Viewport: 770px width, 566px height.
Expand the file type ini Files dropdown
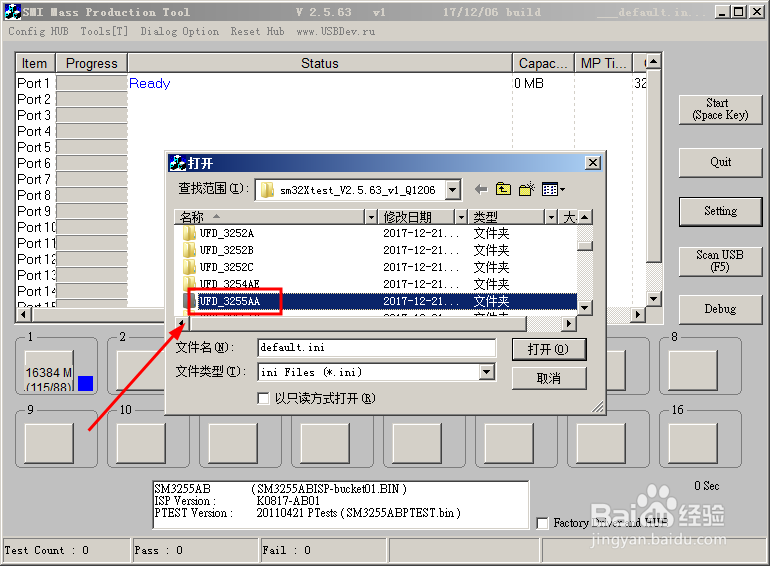click(487, 372)
